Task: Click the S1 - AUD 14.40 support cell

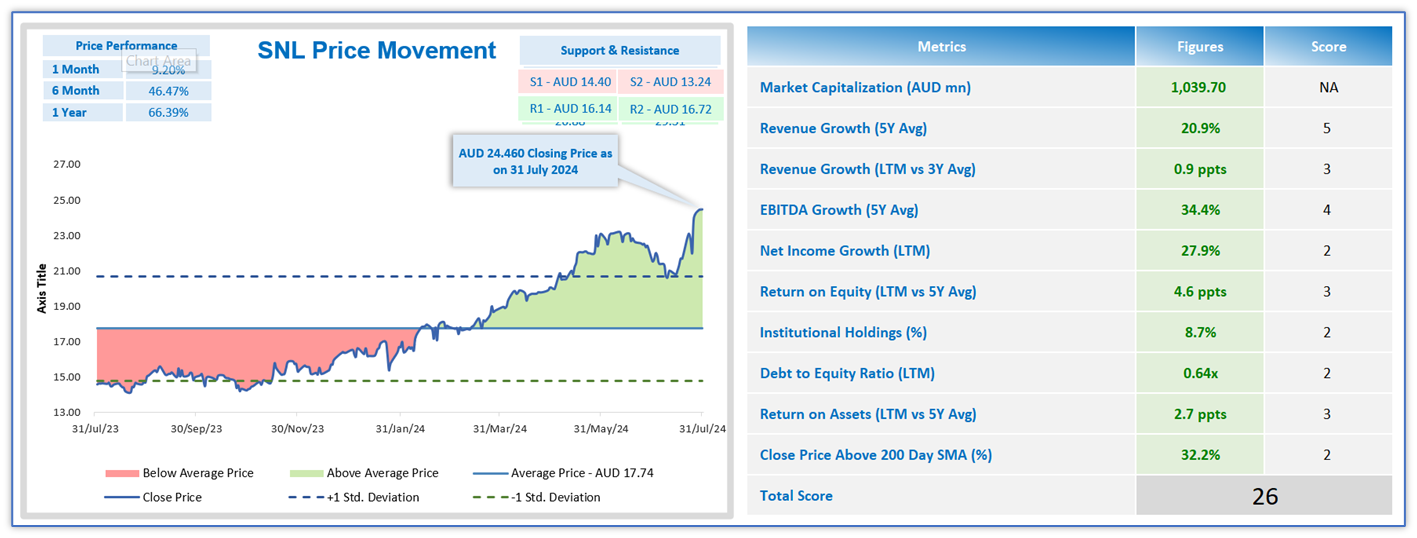Action: [x=568, y=82]
